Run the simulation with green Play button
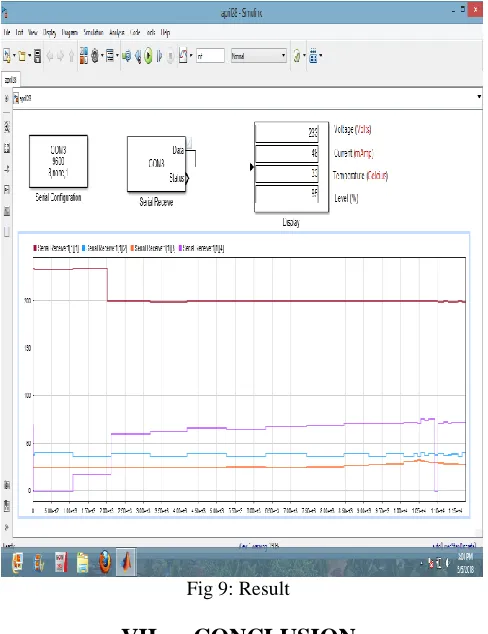The image size is (488, 634). point(148,56)
